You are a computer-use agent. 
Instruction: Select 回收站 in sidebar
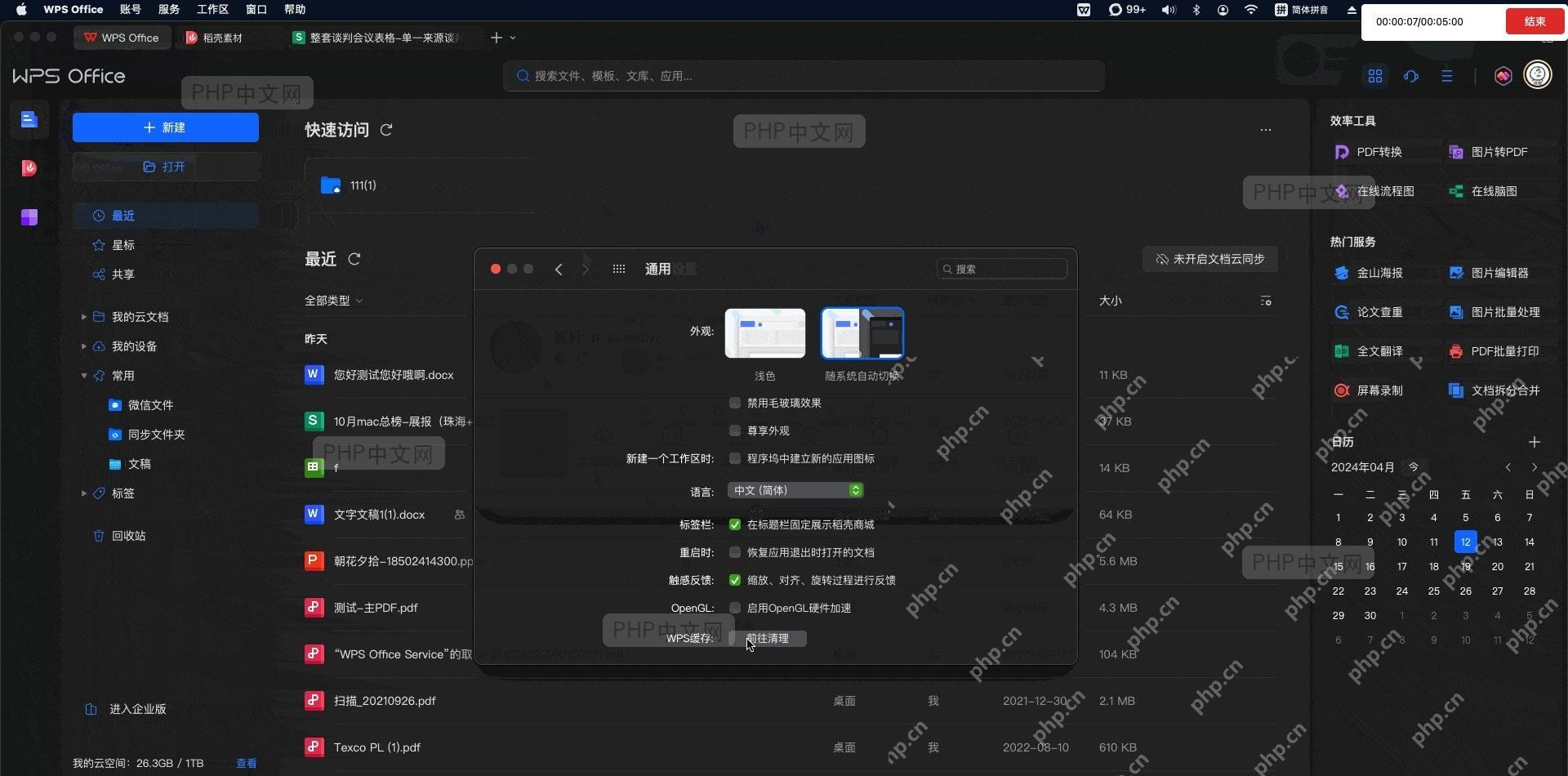click(128, 536)
